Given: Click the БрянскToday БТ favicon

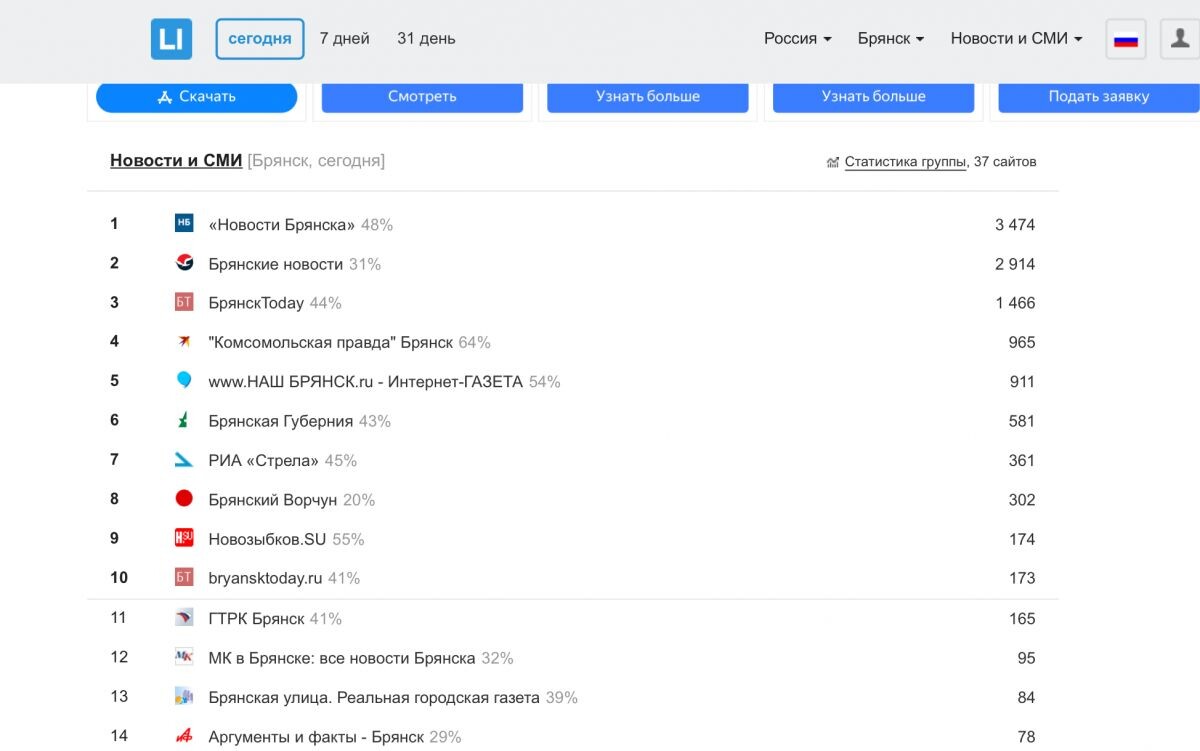Looking at the screenshot, I should 184,302.
